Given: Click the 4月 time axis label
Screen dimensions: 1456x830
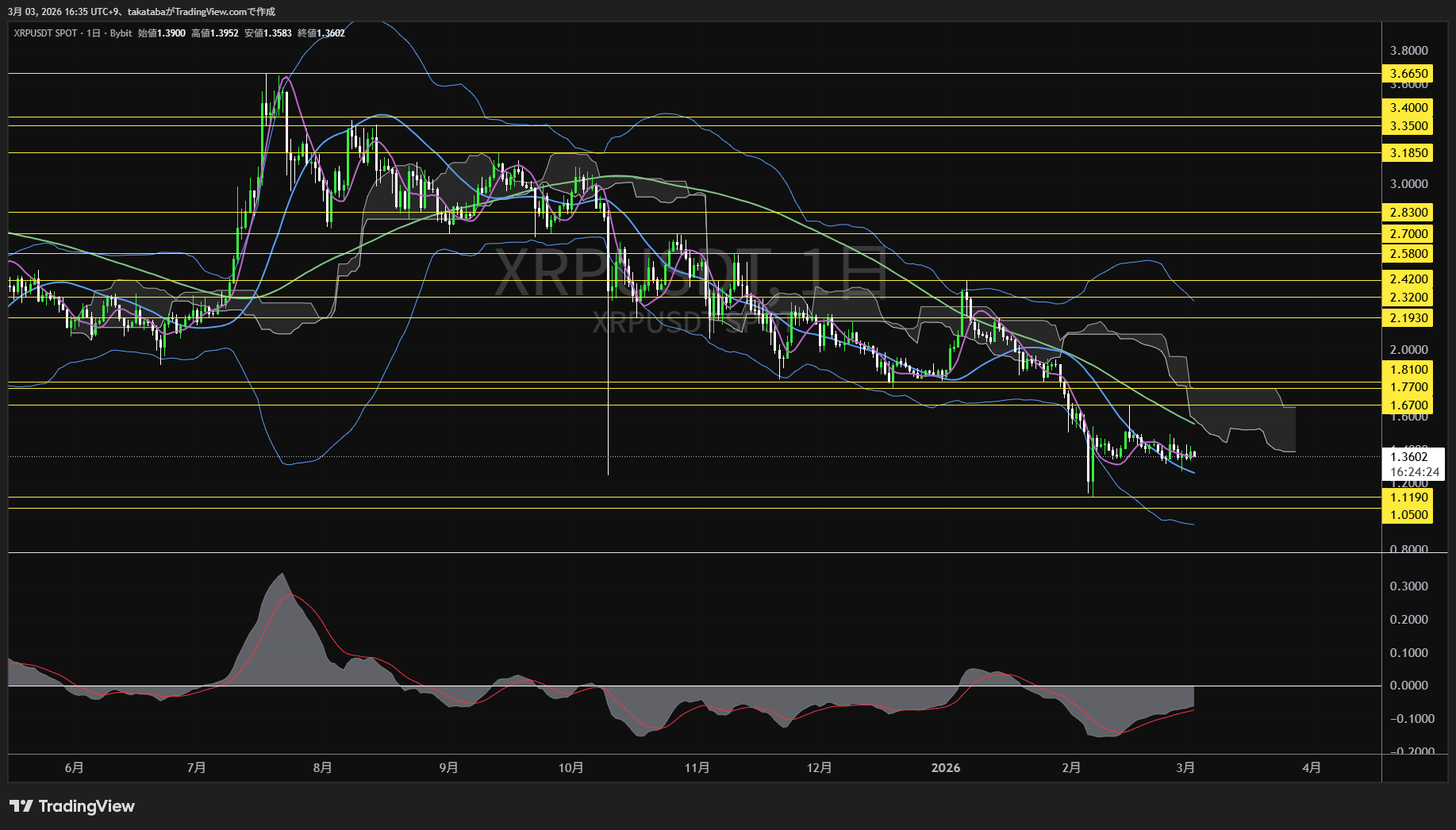Looking at the screenshot, I should pos(1312,767).
